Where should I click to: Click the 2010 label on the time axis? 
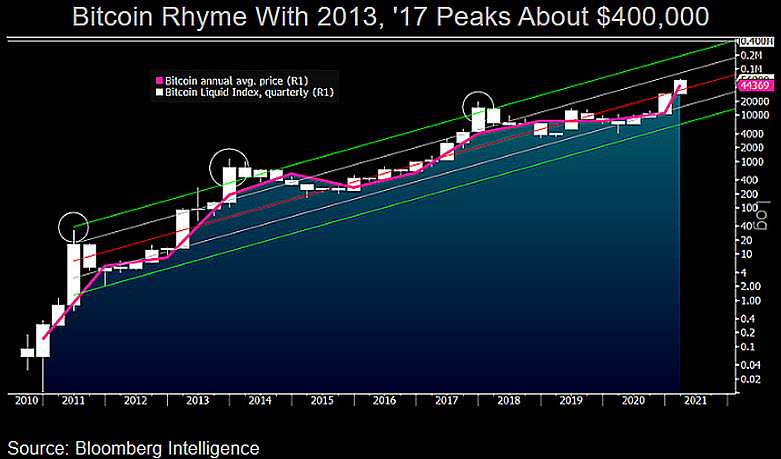[26, 400]
